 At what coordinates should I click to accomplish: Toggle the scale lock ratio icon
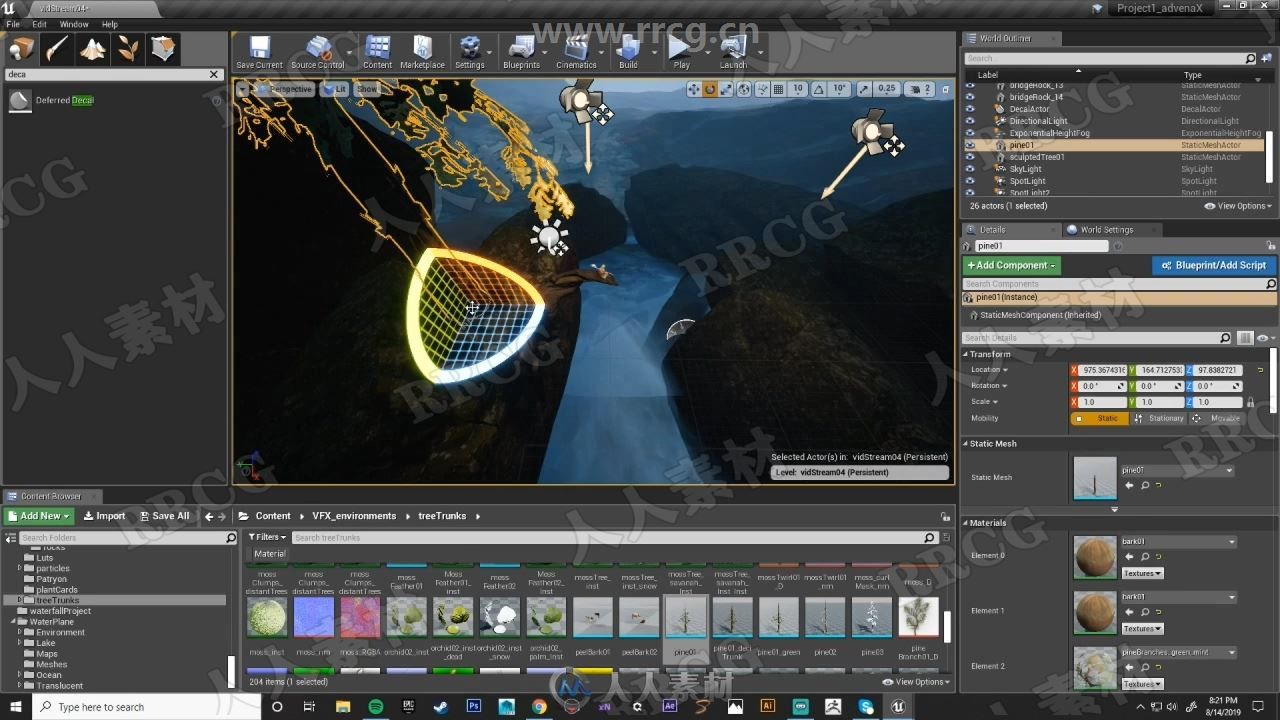tap(1250, 402)
